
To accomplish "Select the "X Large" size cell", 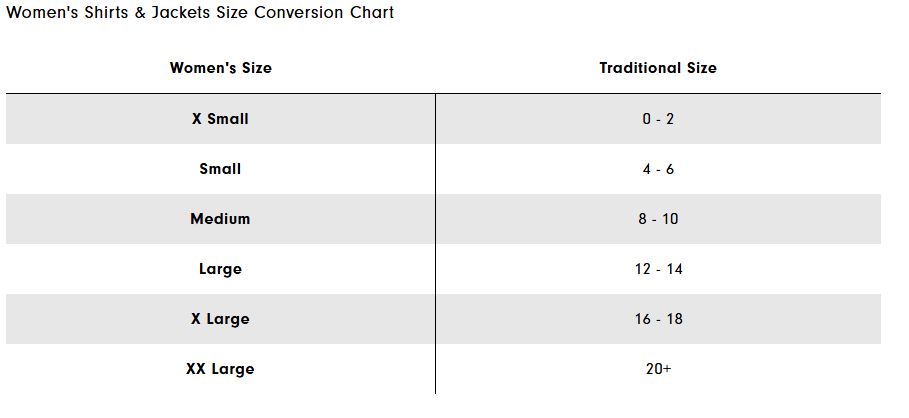I will tap(220, 318).
